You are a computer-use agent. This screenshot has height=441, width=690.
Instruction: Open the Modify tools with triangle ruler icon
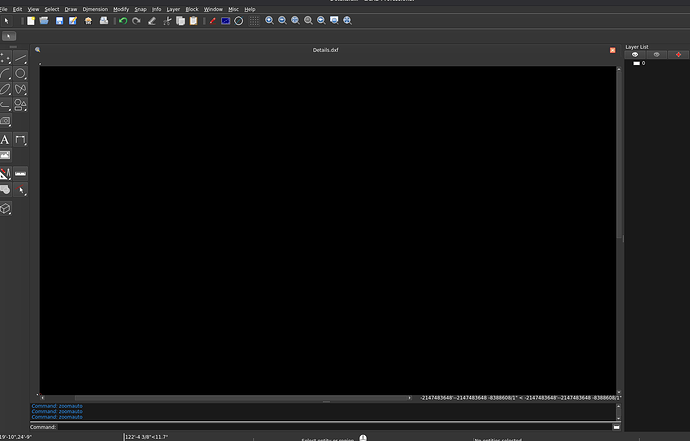5,174
